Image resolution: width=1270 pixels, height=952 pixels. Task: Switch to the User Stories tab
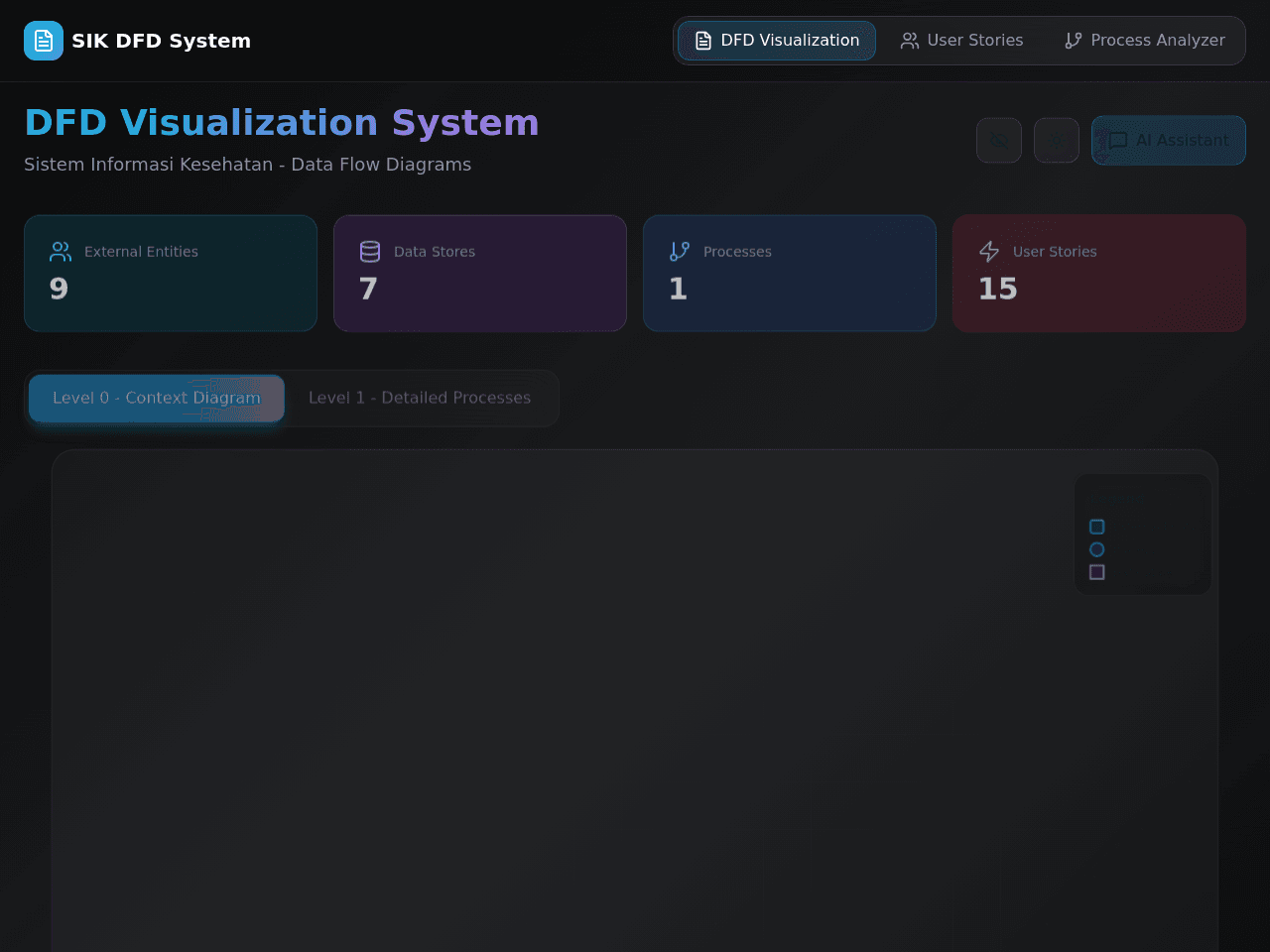point(961,41)
